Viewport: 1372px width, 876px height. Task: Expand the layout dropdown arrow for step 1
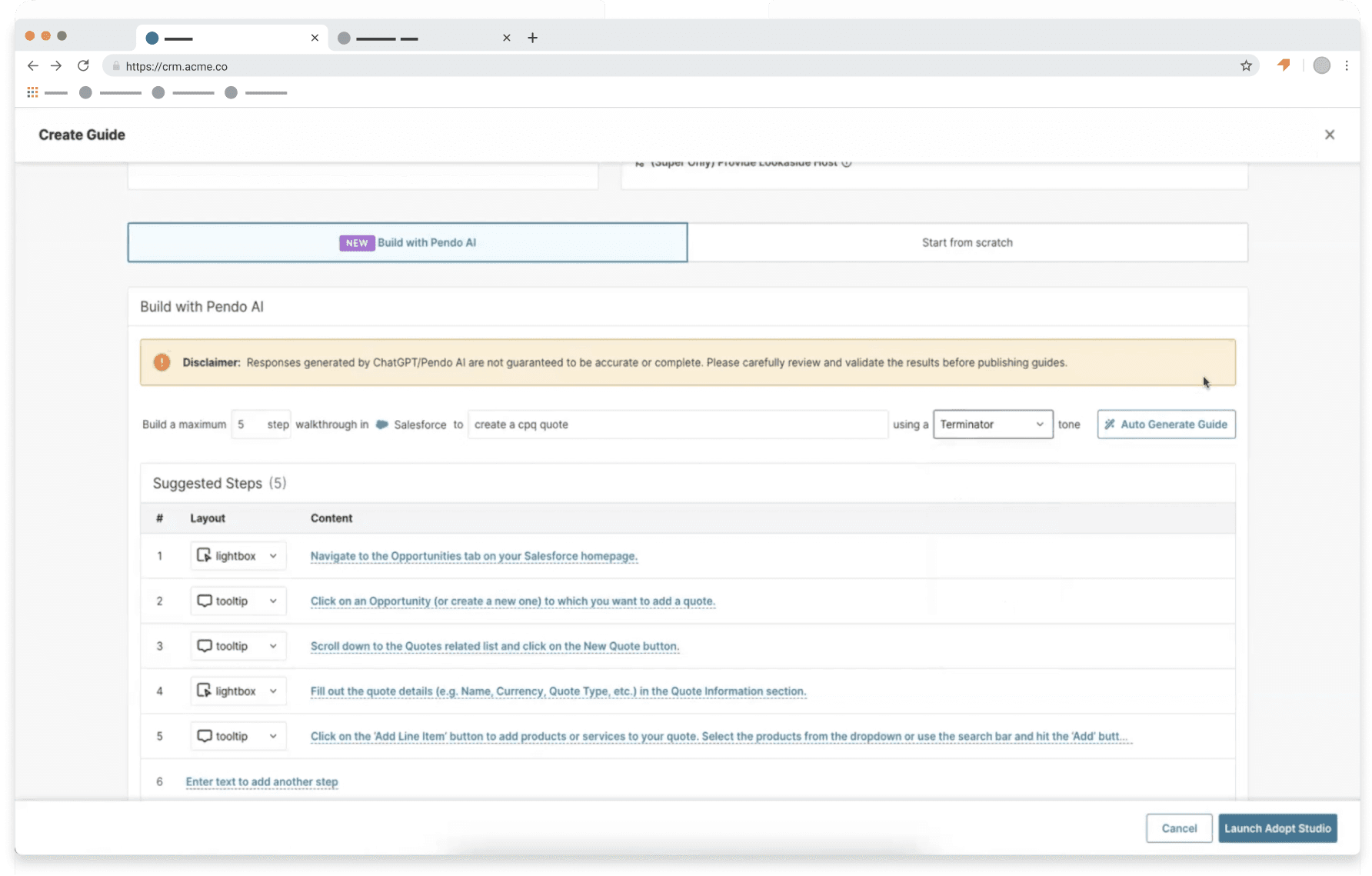[273, 556]
